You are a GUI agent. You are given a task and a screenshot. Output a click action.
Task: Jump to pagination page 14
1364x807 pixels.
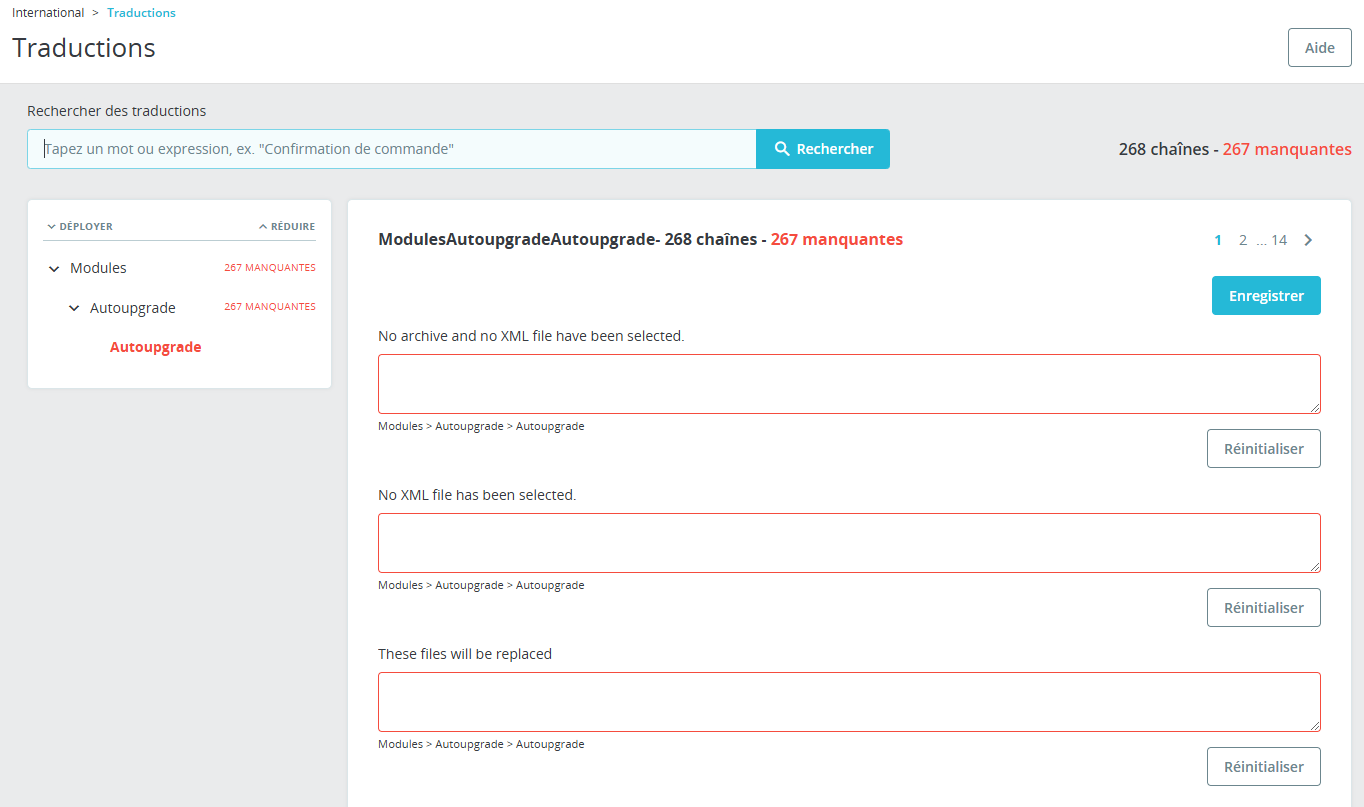1279,240
